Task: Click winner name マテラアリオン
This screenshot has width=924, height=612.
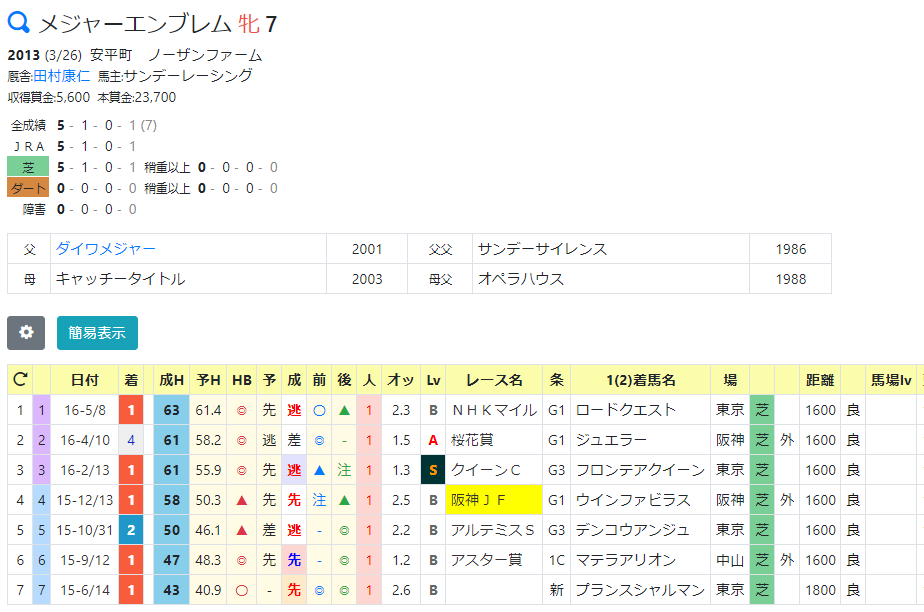Action: 625,560
